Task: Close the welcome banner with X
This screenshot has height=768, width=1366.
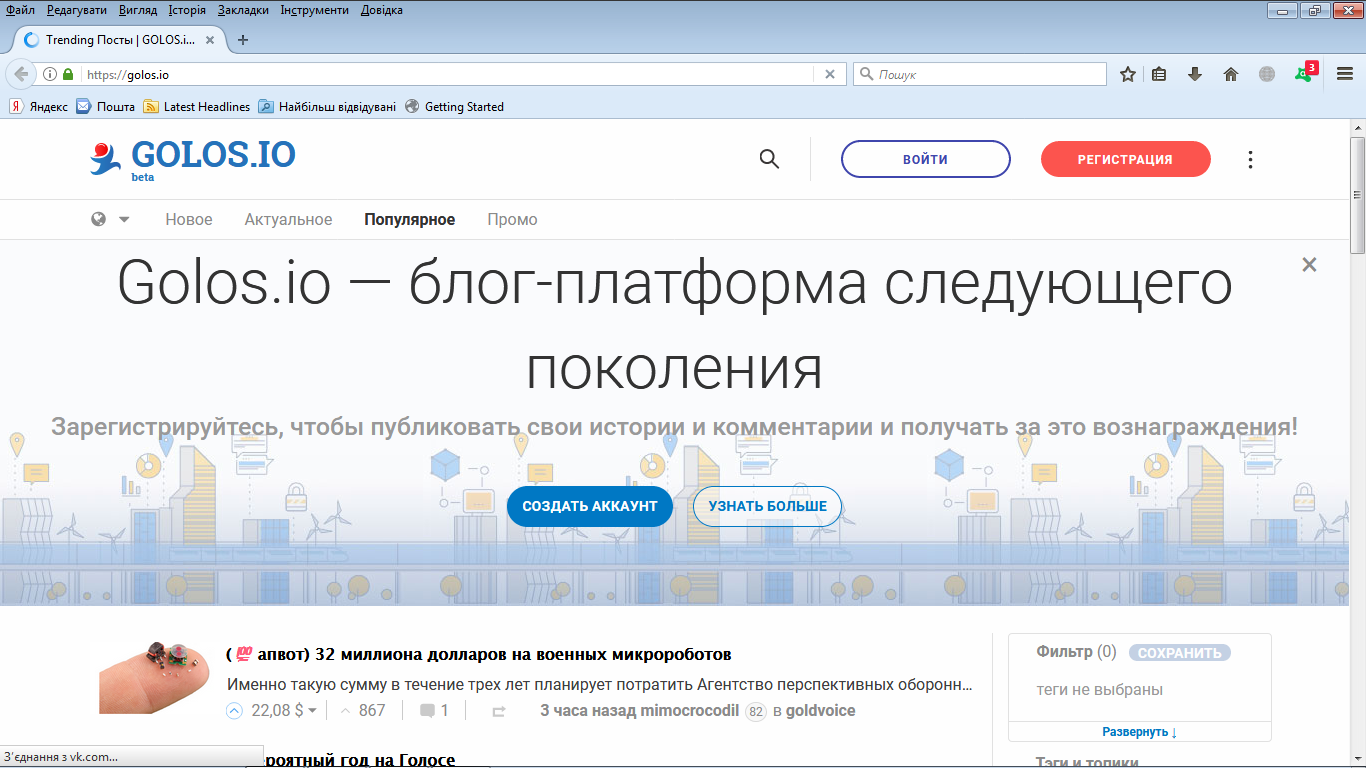Action: pos(1309,265)
